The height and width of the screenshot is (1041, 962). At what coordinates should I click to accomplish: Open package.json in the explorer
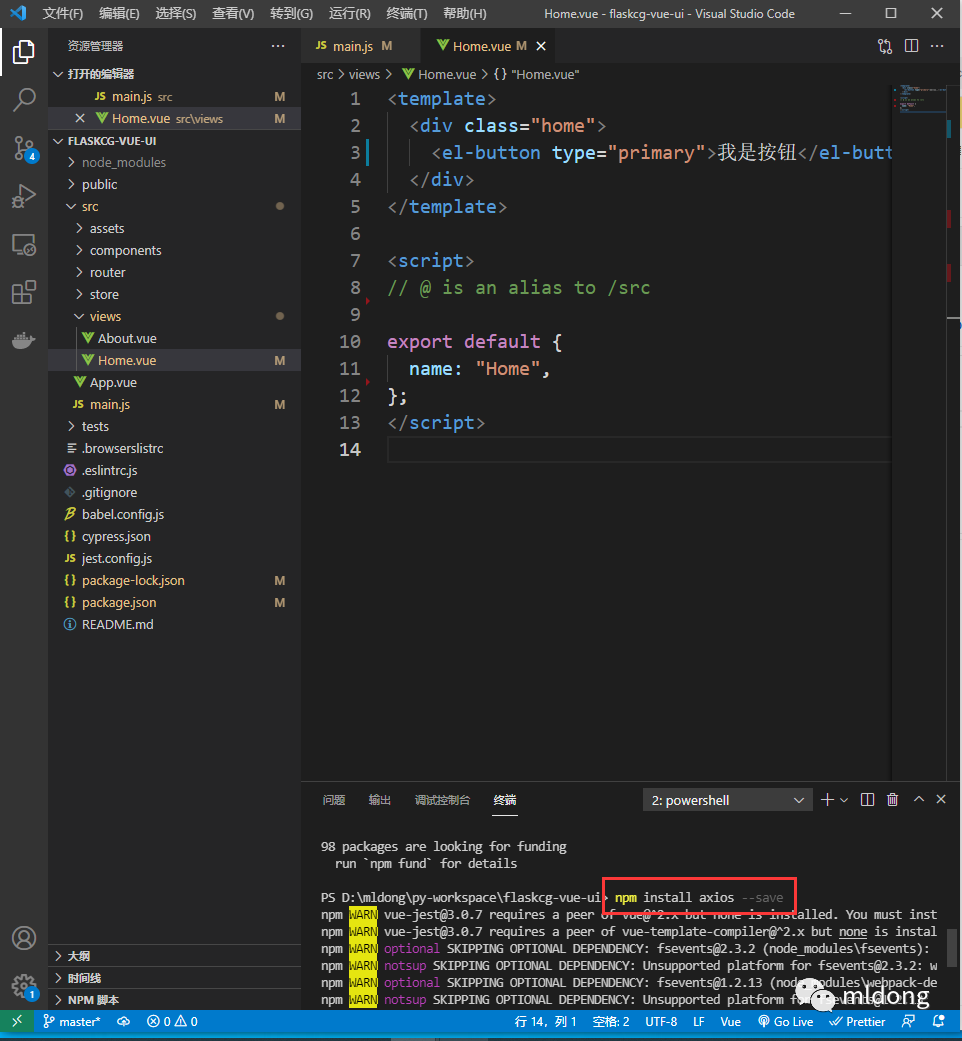click(119, 602)
